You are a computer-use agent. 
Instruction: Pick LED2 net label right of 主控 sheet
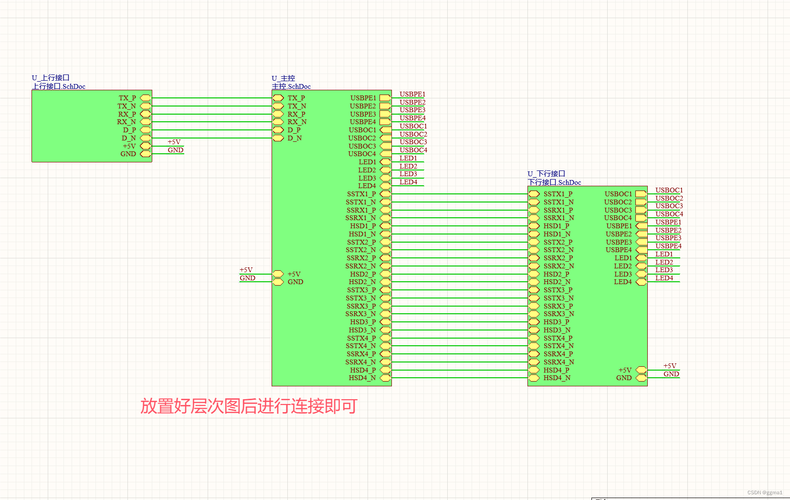408,166
